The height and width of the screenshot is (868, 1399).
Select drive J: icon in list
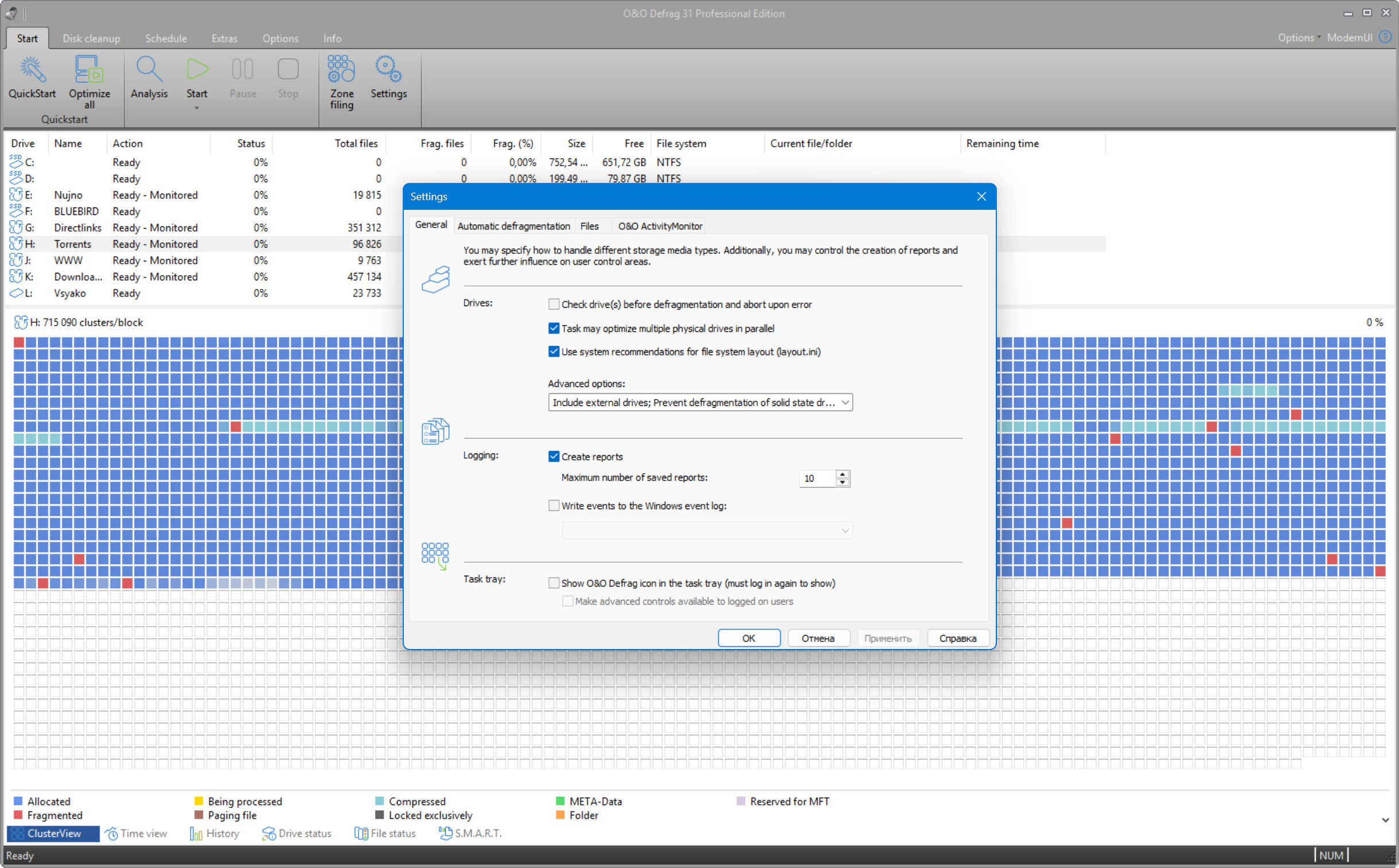(x=15, y=260)
